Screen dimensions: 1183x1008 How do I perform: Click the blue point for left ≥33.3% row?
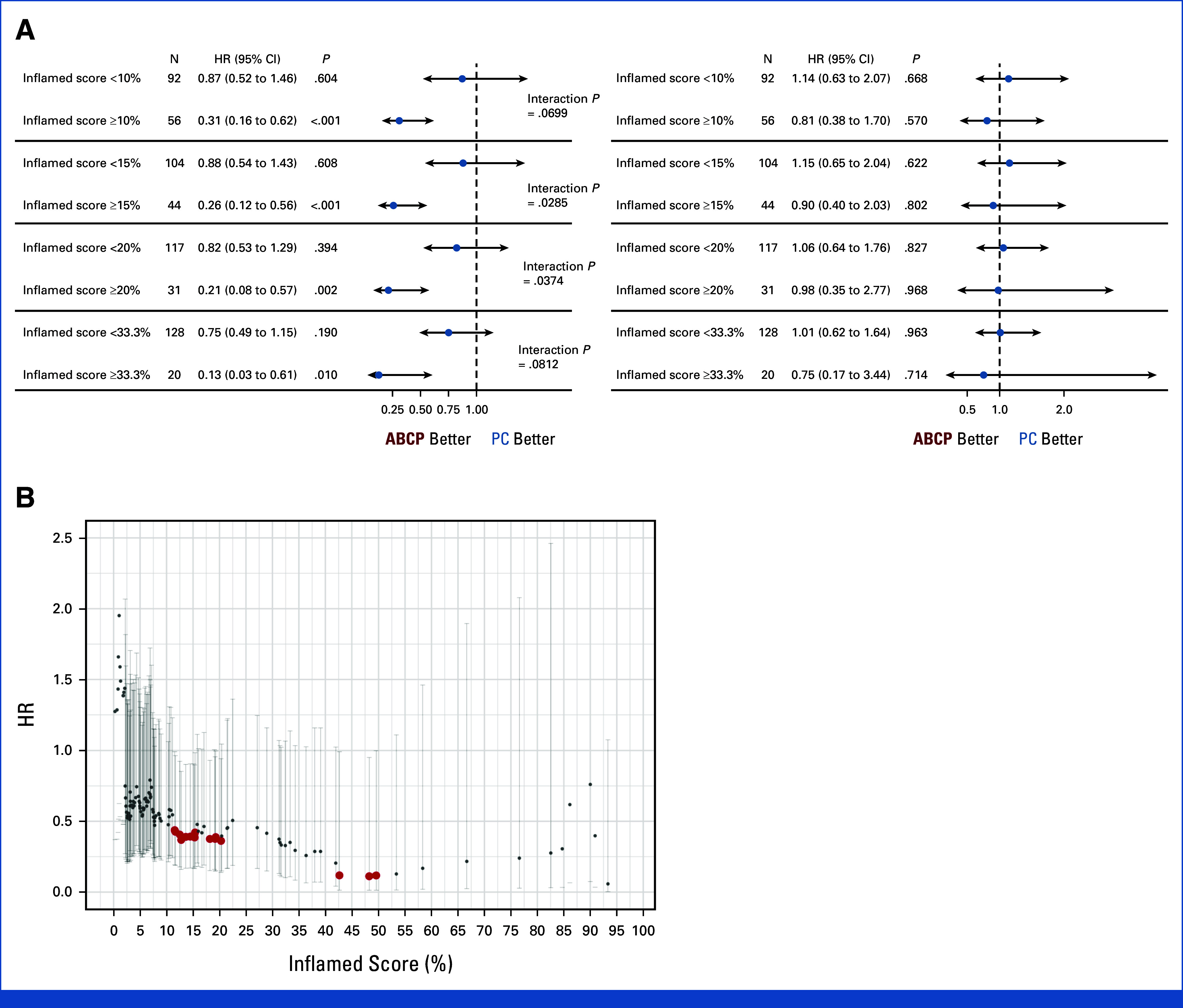pos(378,375)
